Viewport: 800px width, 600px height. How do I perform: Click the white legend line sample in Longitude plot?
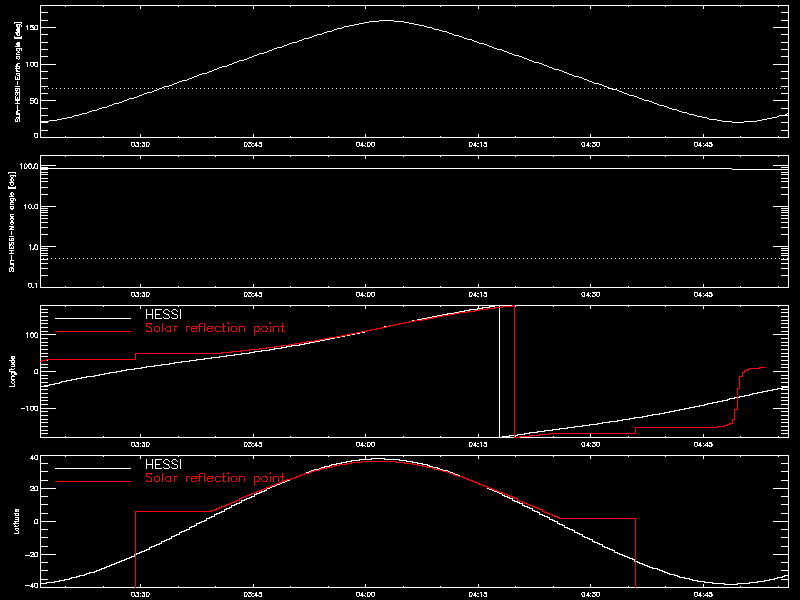[x=93, y=318]
